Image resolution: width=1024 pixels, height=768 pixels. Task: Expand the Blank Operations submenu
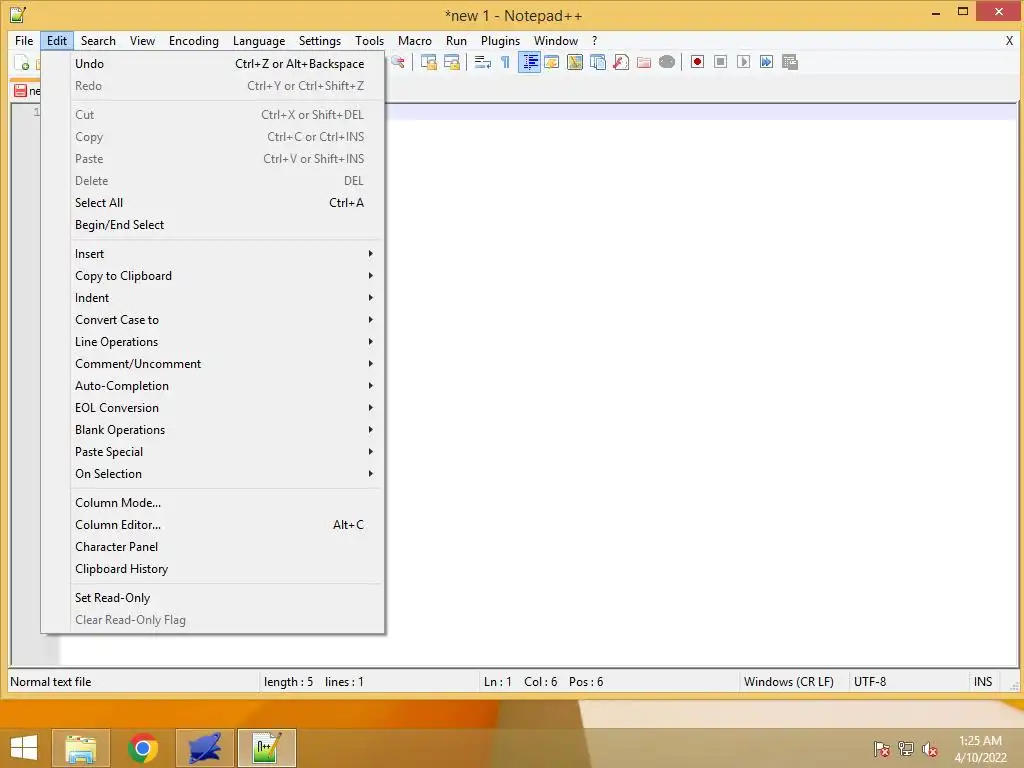[226, 430]
